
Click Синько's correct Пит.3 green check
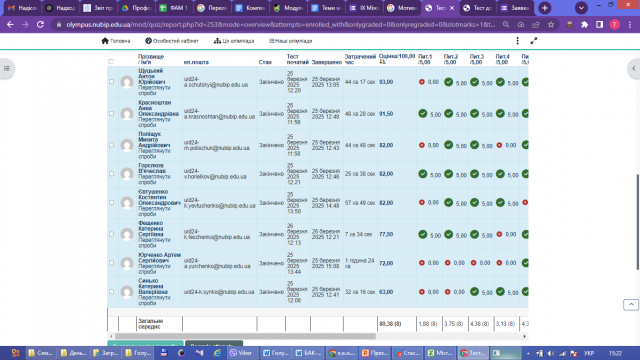(x=474, y=291)
